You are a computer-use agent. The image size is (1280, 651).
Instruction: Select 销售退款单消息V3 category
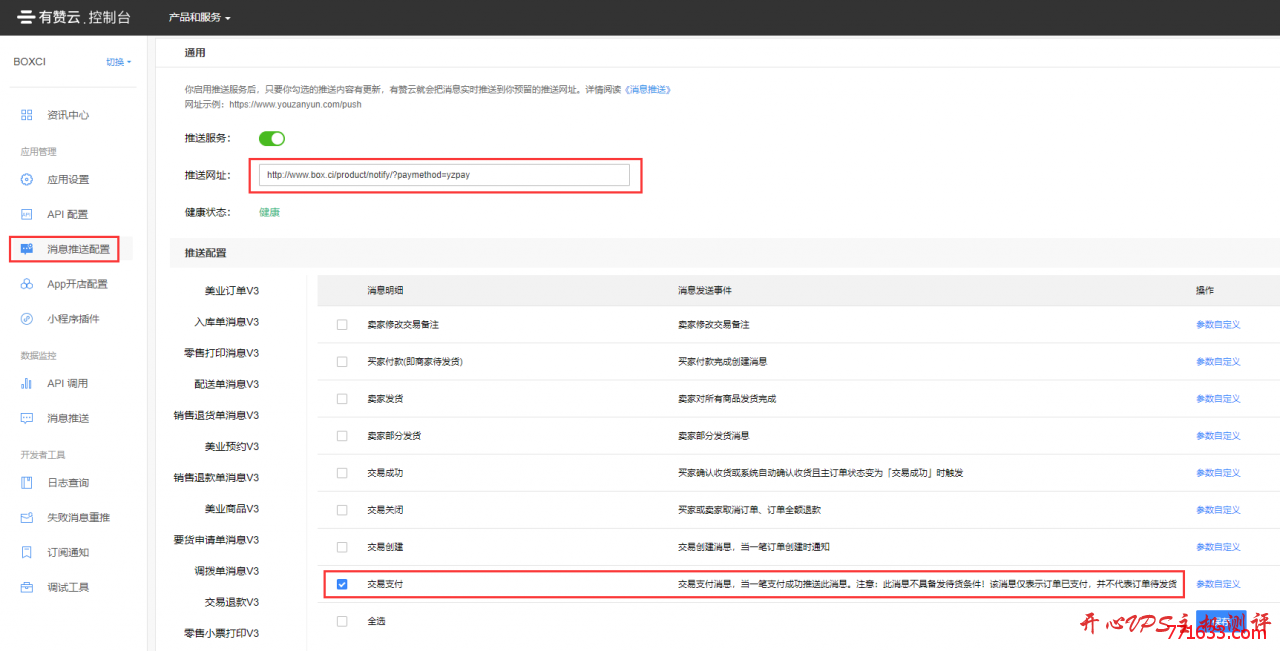pos(216,477)
